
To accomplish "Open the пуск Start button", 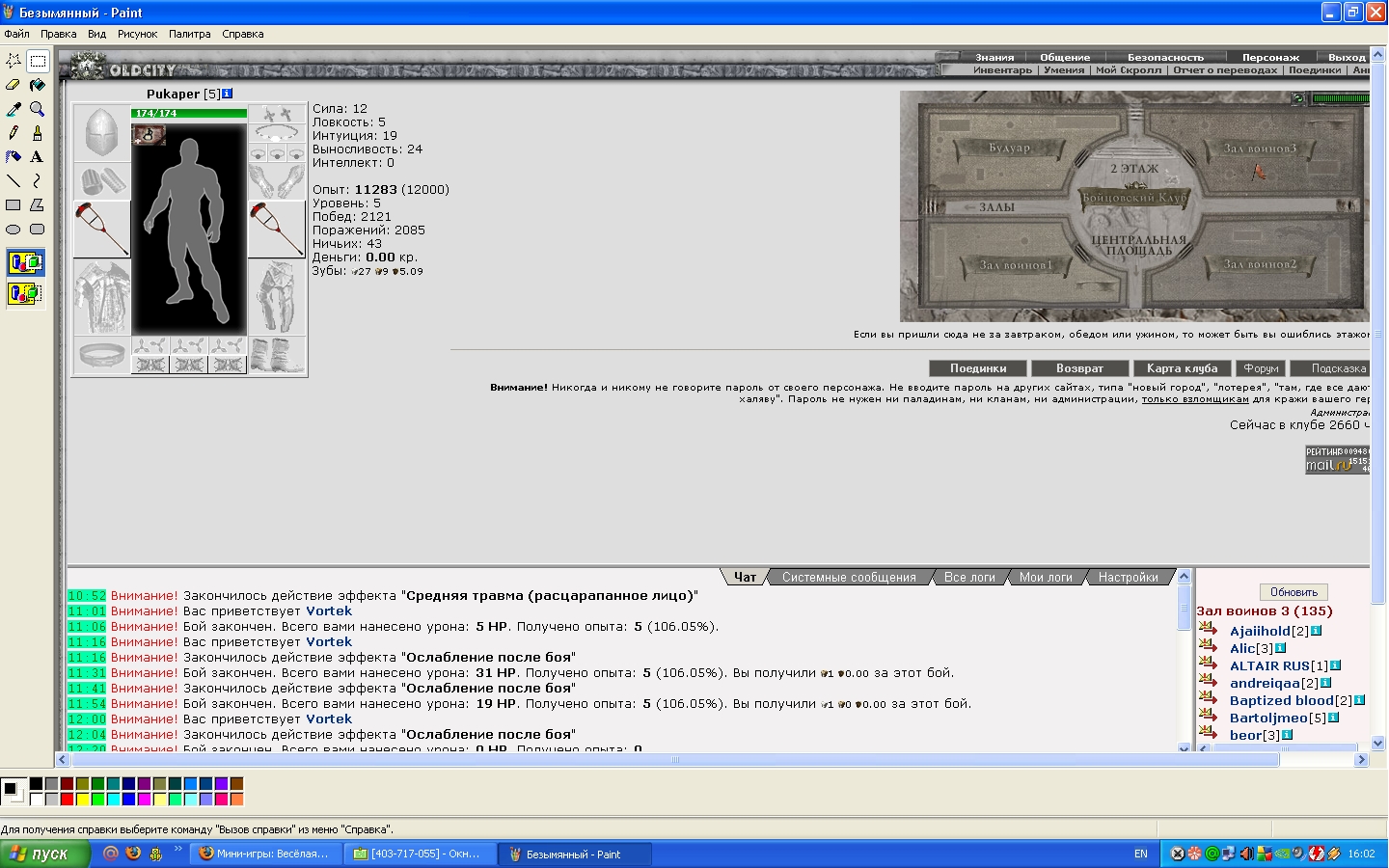I will click(x=45, y=854).
